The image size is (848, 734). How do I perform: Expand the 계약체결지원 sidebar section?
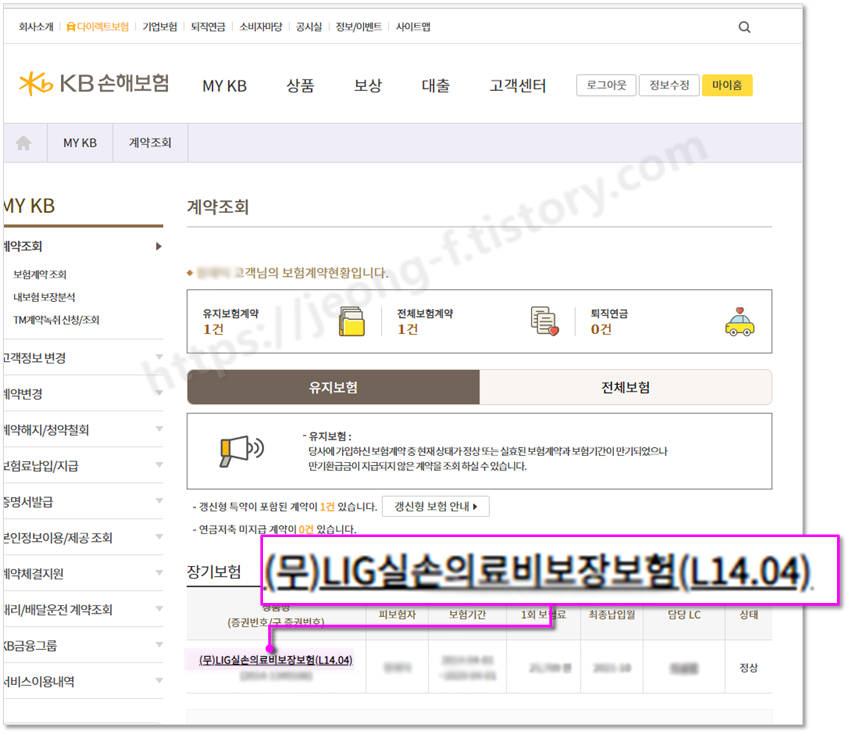[x=83, y=573]
